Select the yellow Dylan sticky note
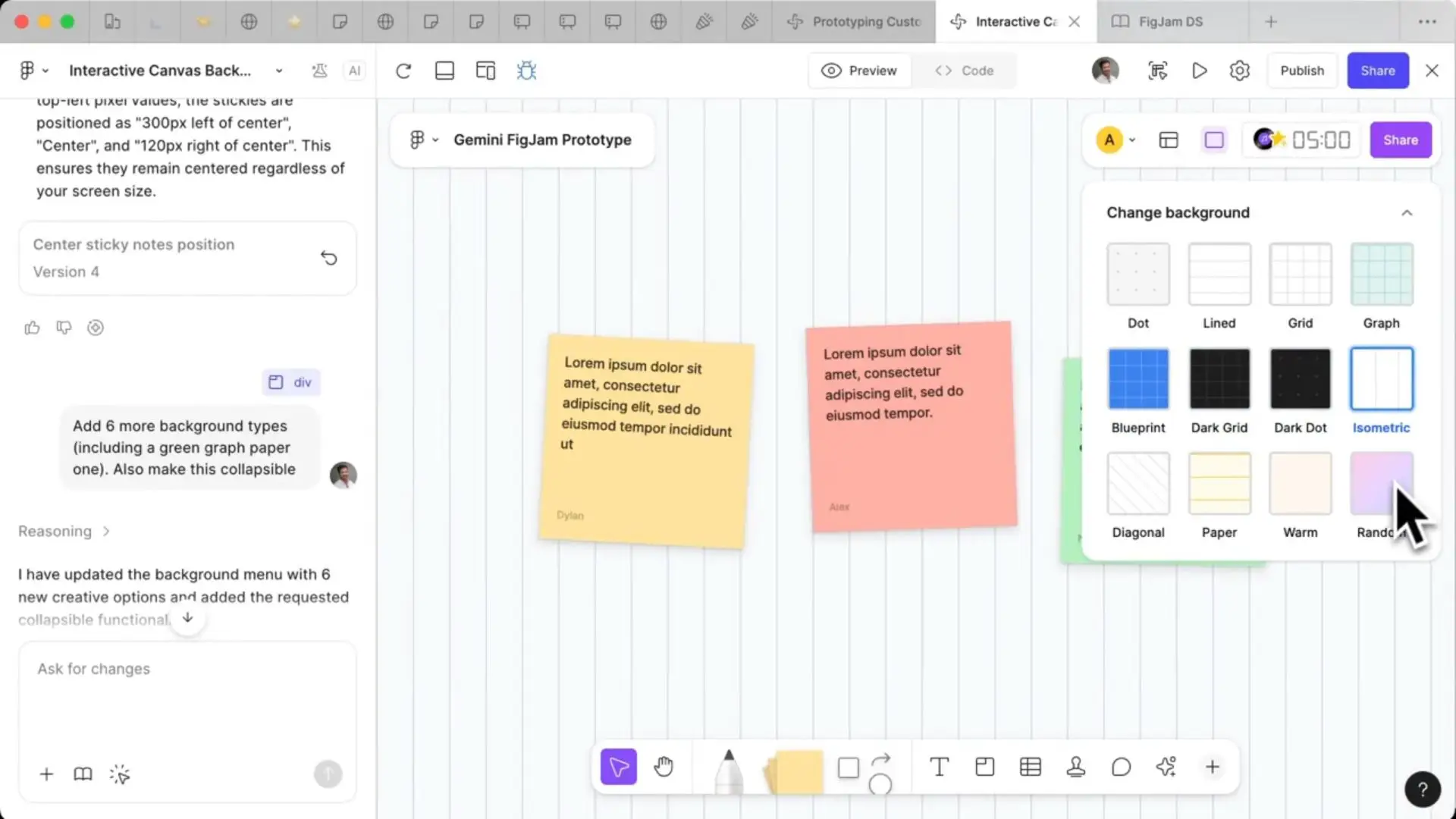 pyautogui.click(x=646, y=441)
